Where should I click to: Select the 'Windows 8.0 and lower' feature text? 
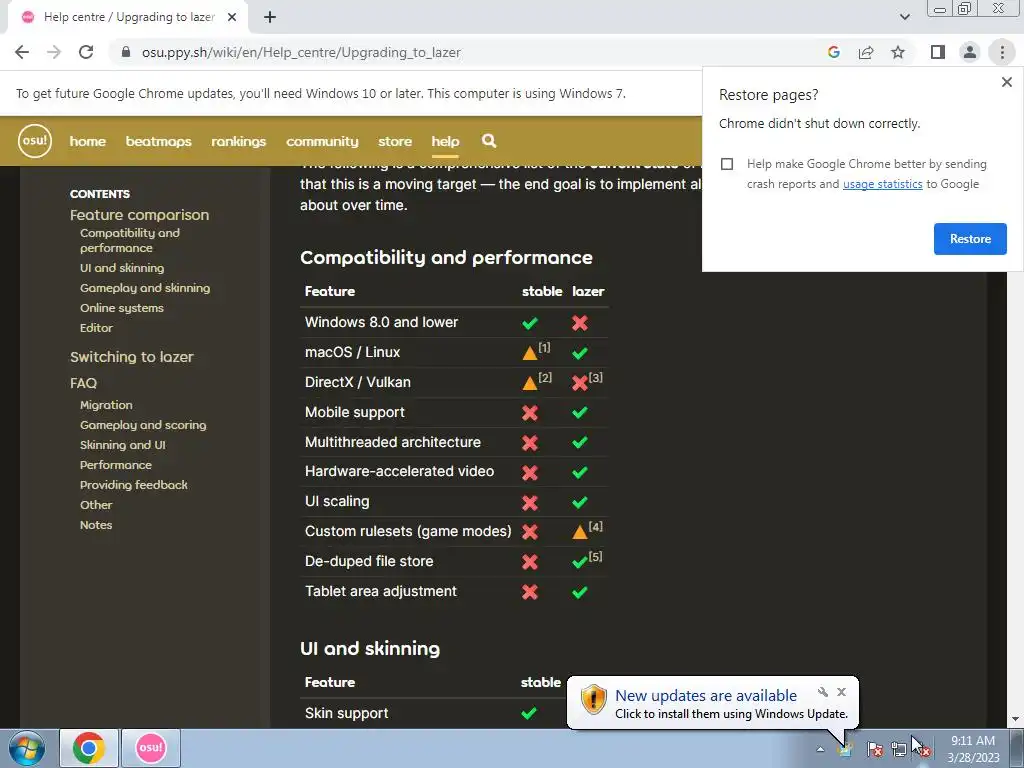click(x=381, y=323)
